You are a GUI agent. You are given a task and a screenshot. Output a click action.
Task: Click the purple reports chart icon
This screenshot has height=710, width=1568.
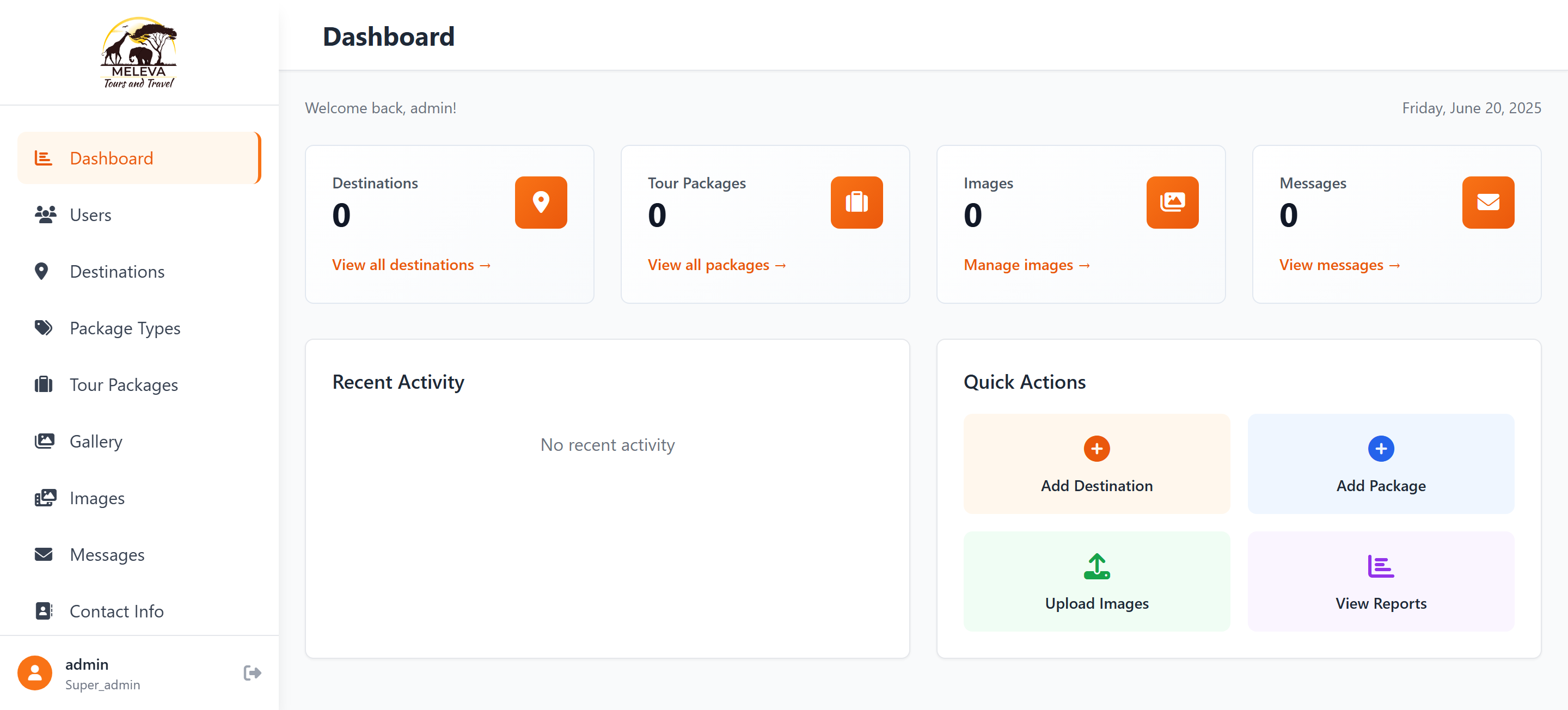[1381, 566]
